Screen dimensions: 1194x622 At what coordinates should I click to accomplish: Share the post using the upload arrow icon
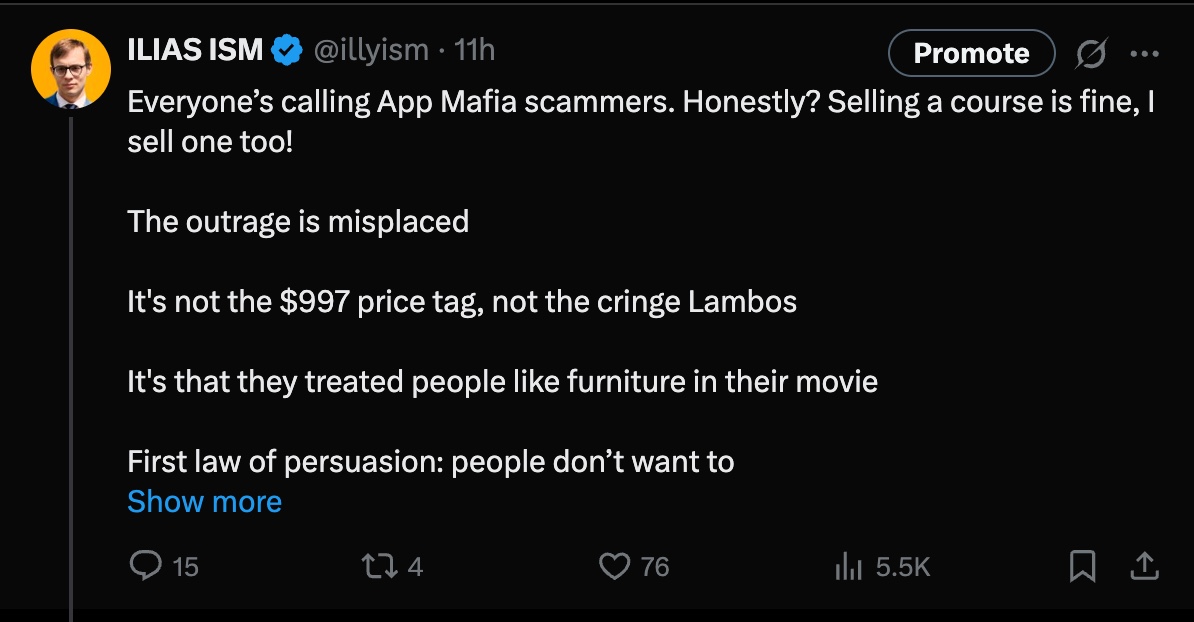point(1144,566)
